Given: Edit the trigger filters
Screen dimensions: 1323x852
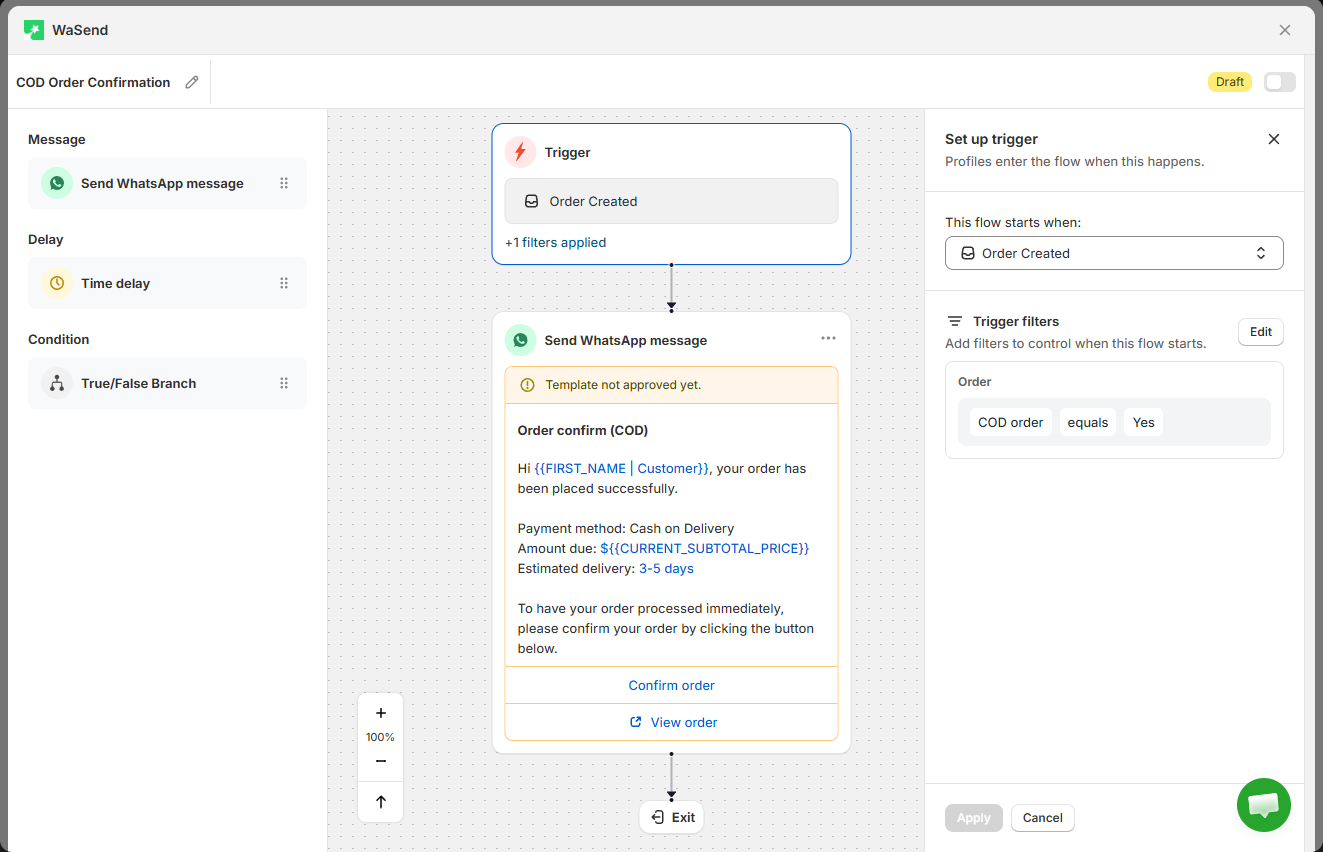Looking at the screenshot, I should click(1261, 332).
